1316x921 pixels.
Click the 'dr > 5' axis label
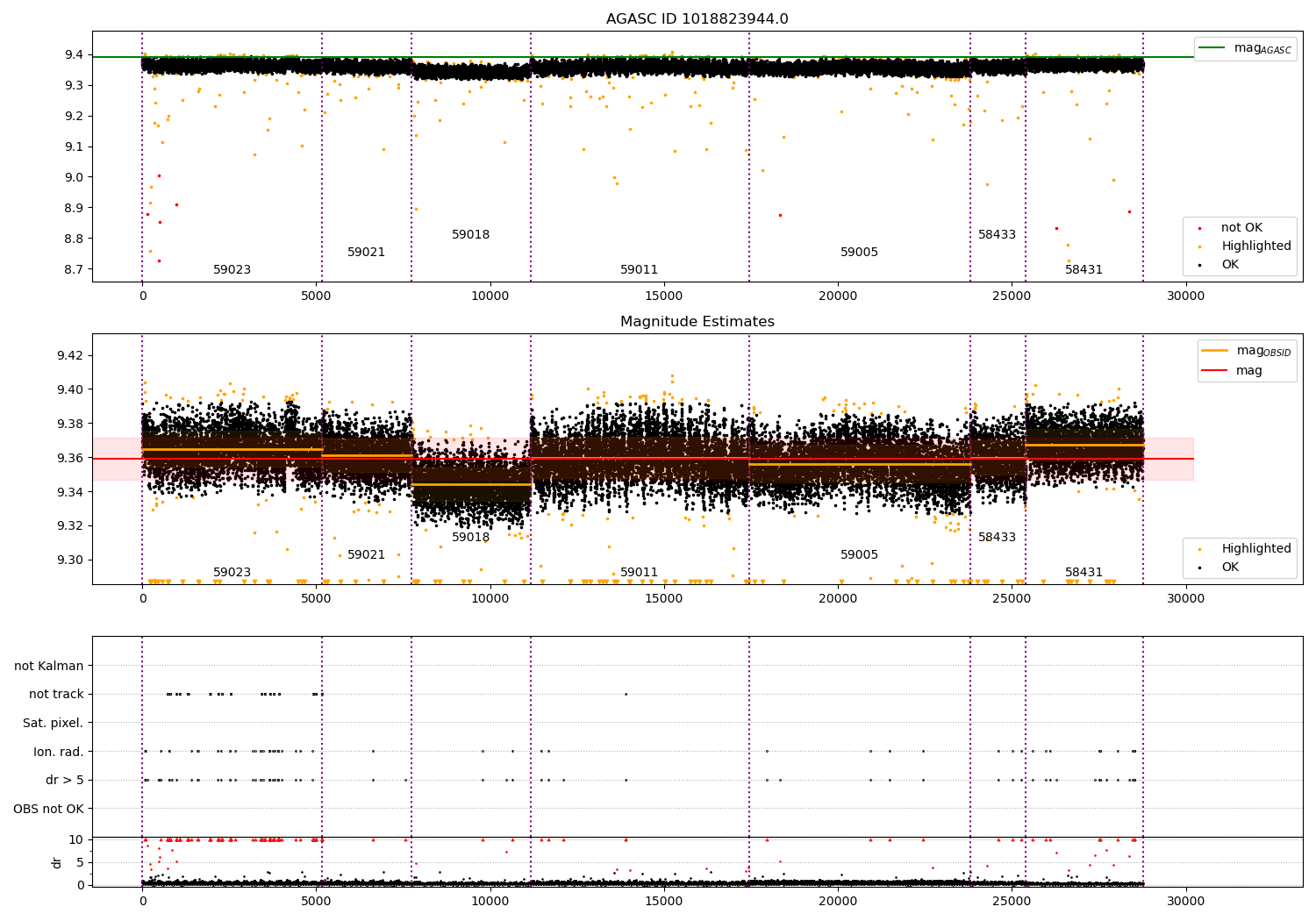pos(65,780)
